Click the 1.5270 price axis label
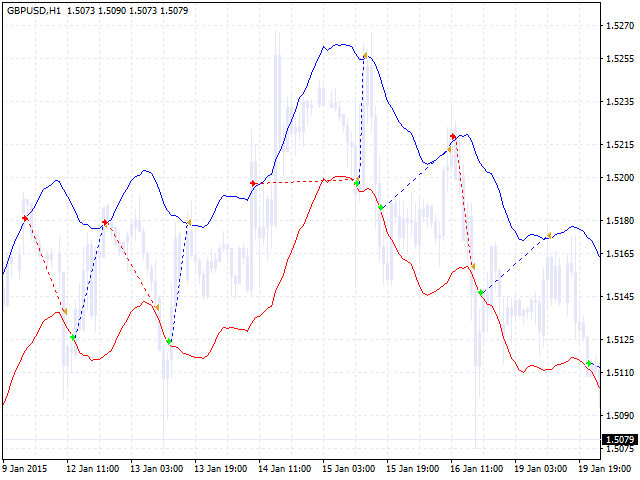Viewport: 640px width, 480px height. tap(620, 26)
